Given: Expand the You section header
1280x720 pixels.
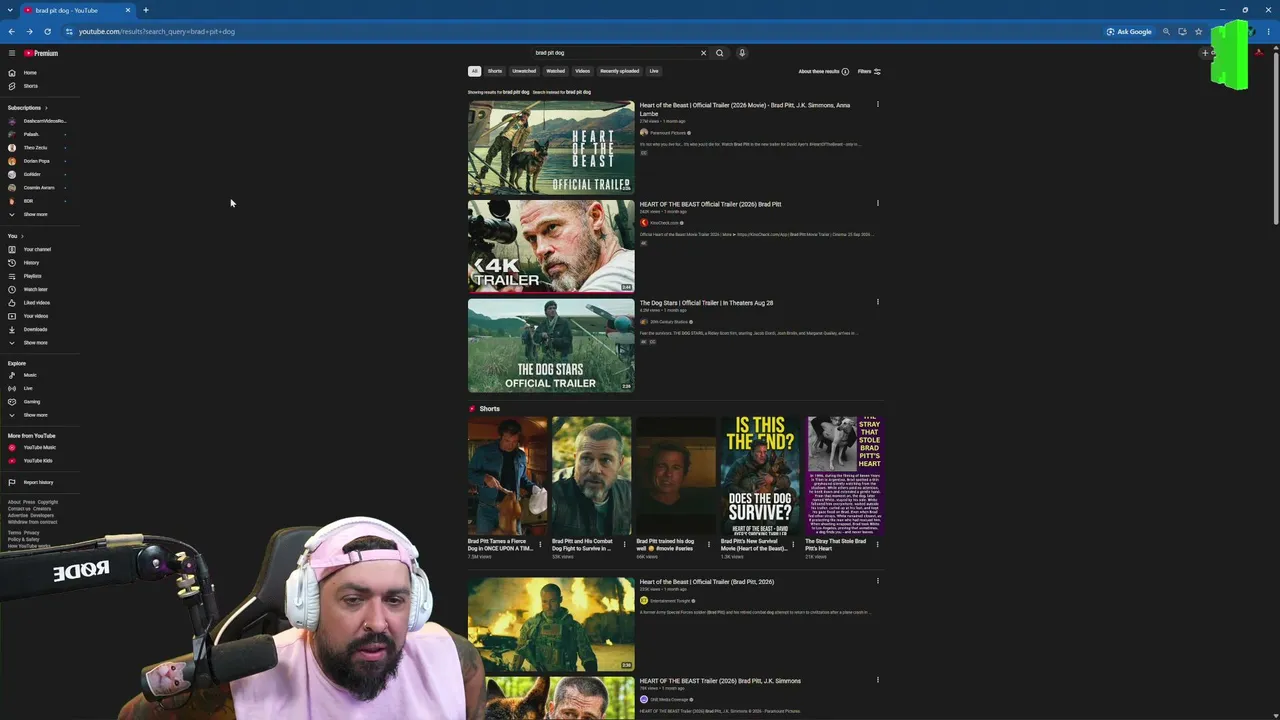Looking at the screenshot, I should (x=15, y=236).
